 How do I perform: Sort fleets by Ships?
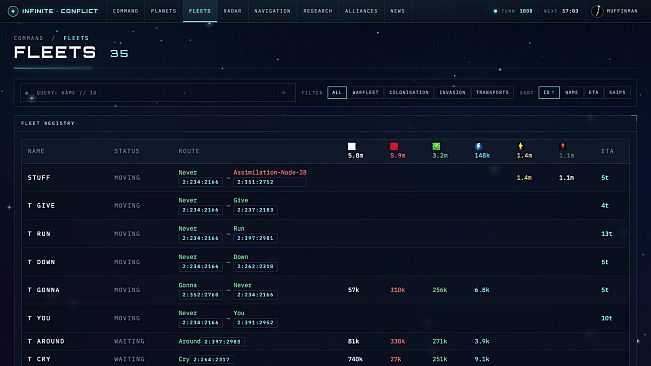click(617, 93)
